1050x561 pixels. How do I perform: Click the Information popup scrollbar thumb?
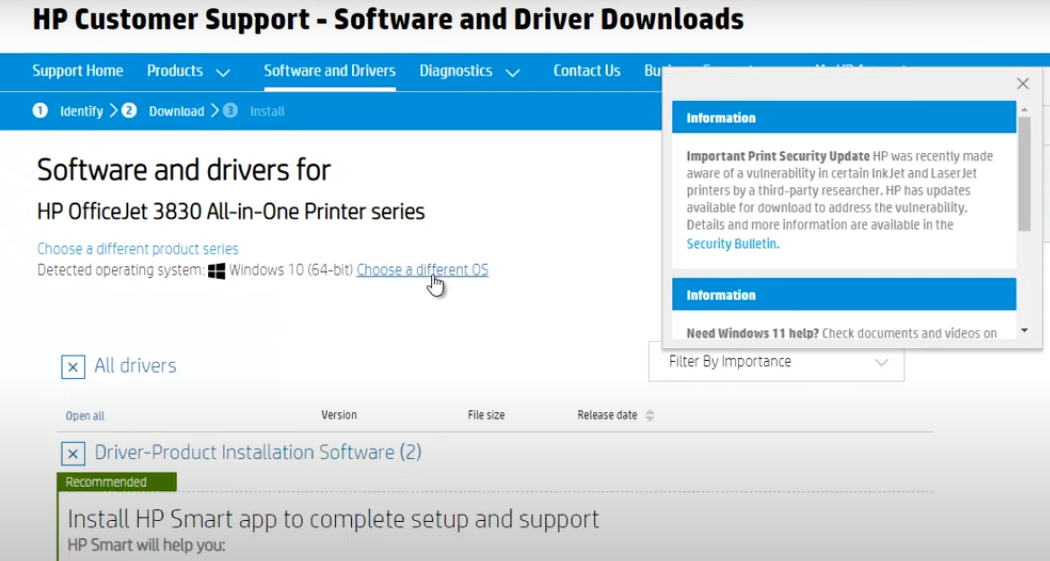pos(1025,174)
